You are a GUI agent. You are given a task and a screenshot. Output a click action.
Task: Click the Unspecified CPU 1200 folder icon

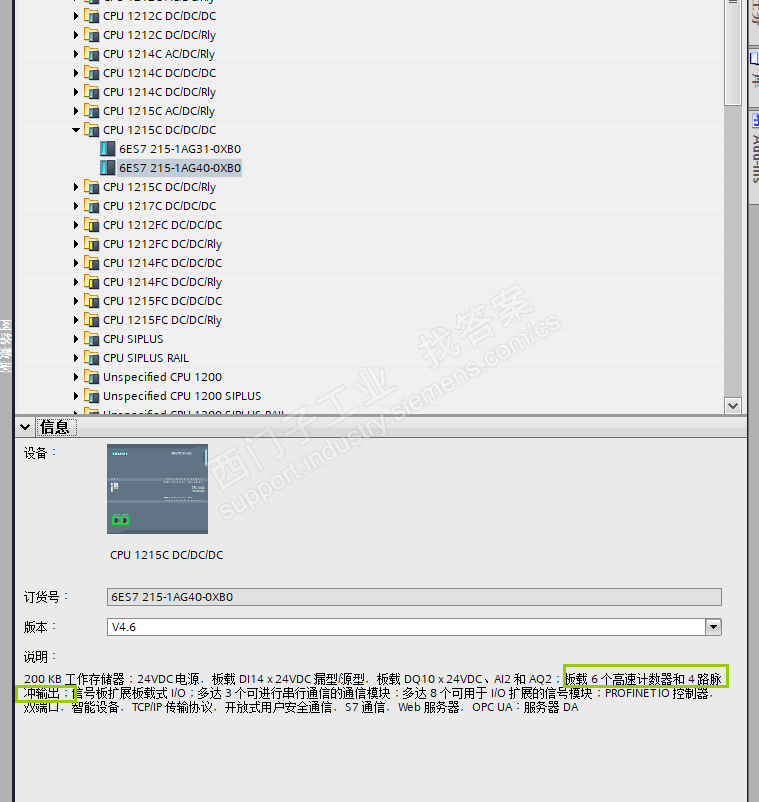tap(92, 377)
